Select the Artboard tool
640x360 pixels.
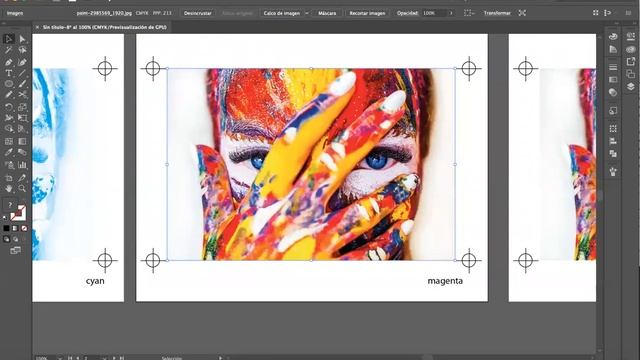(9, 178)
